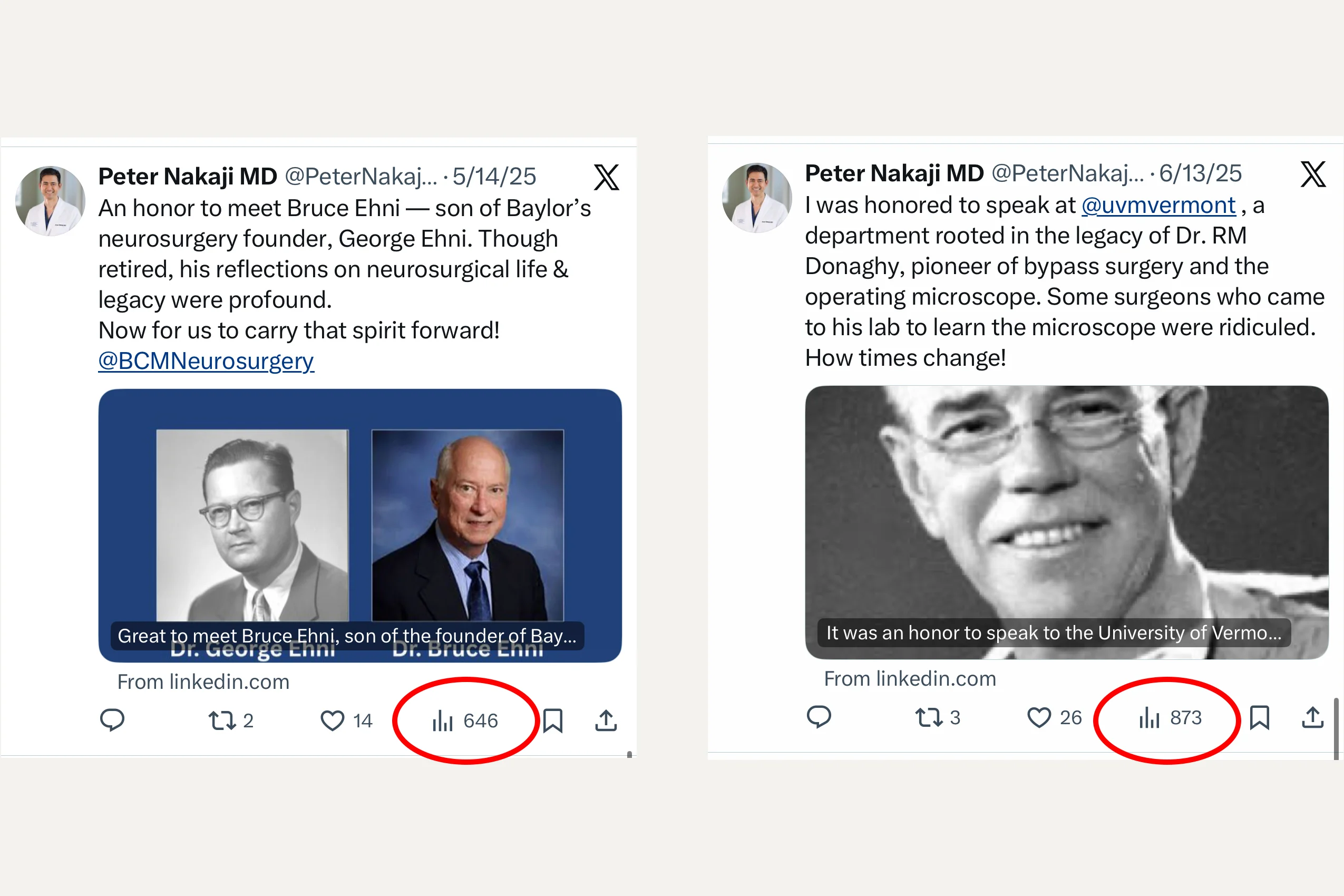Open view analytics showing 873
The image size is (1344, 896).
click(1171, 718)
